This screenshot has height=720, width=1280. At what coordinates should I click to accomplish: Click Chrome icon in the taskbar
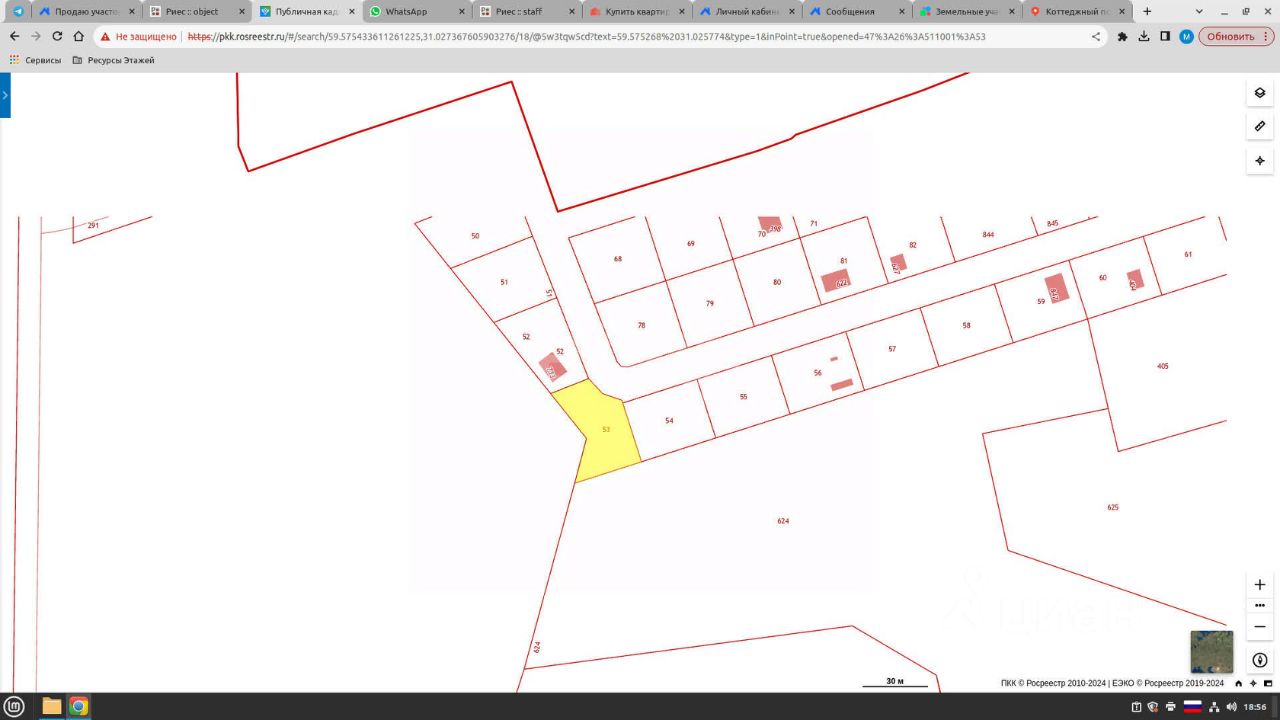point(78,707)
